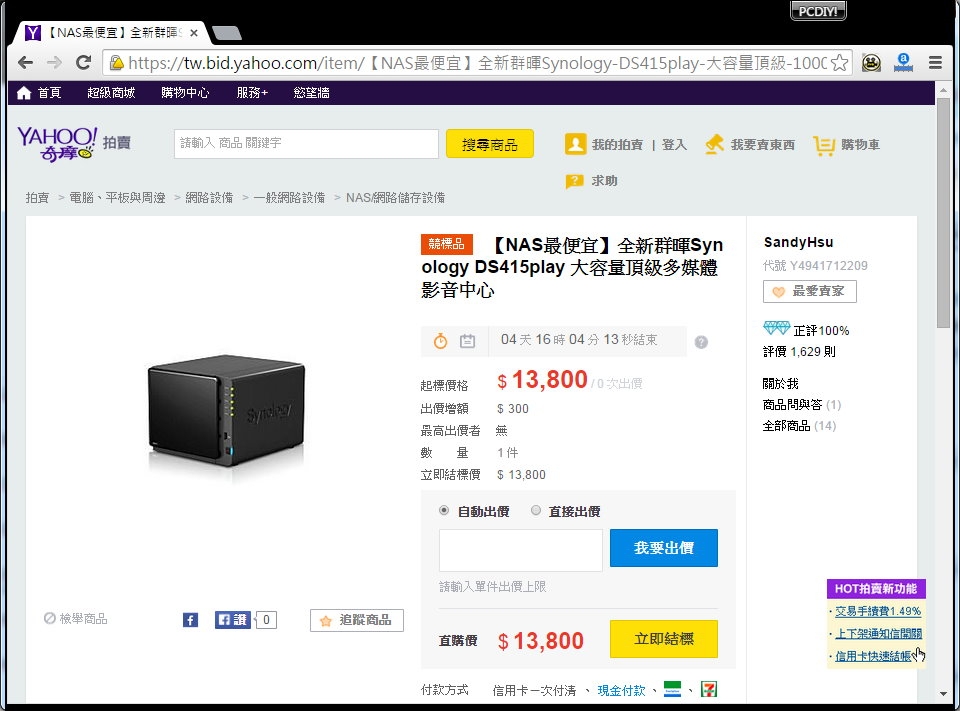
Task: Click the question mark help icon
Action: click(x=701, y=342)
